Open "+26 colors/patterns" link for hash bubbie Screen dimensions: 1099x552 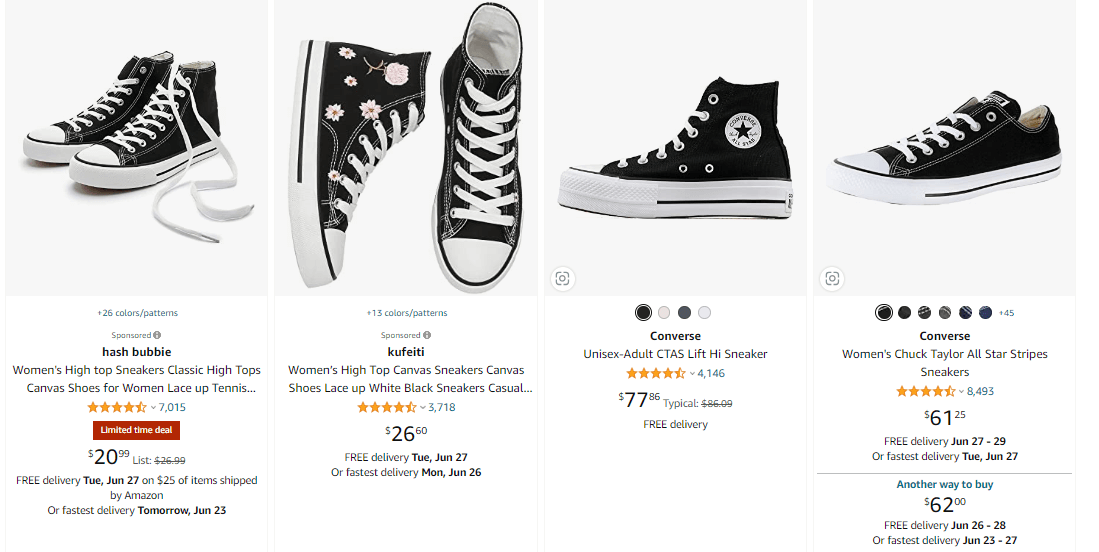[x=137, y=313]
